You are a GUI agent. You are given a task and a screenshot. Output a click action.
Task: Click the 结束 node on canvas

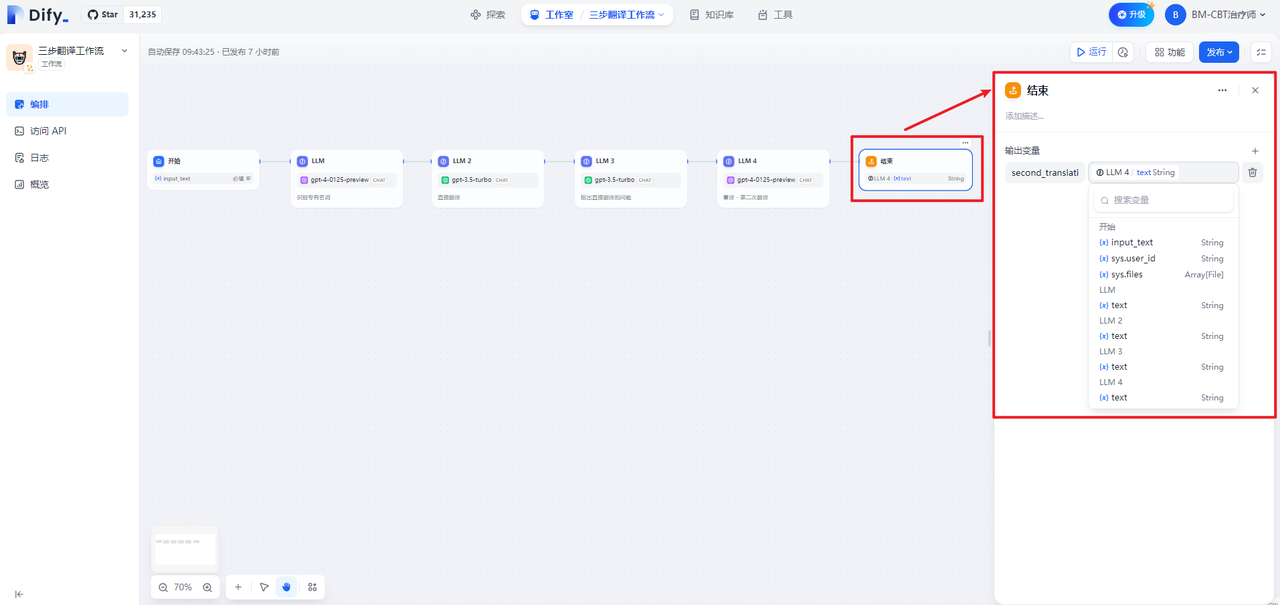[916, 170]
